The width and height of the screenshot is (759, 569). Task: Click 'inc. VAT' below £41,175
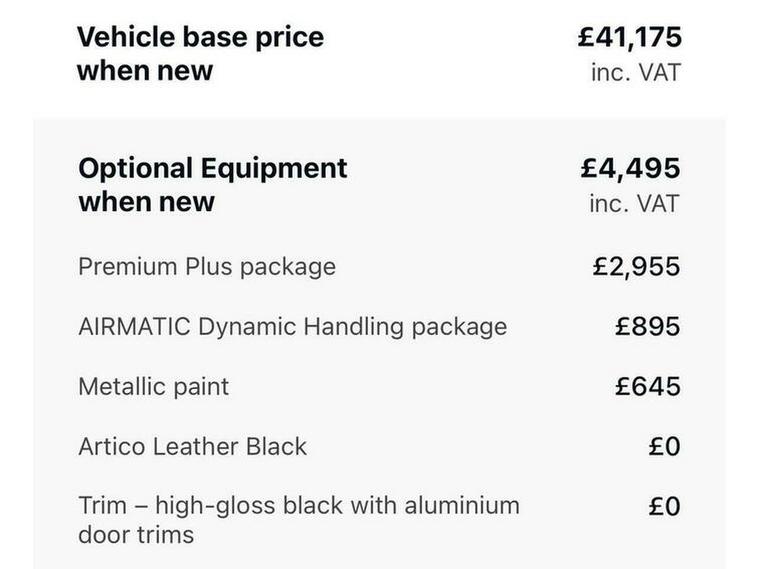[635, 73]
